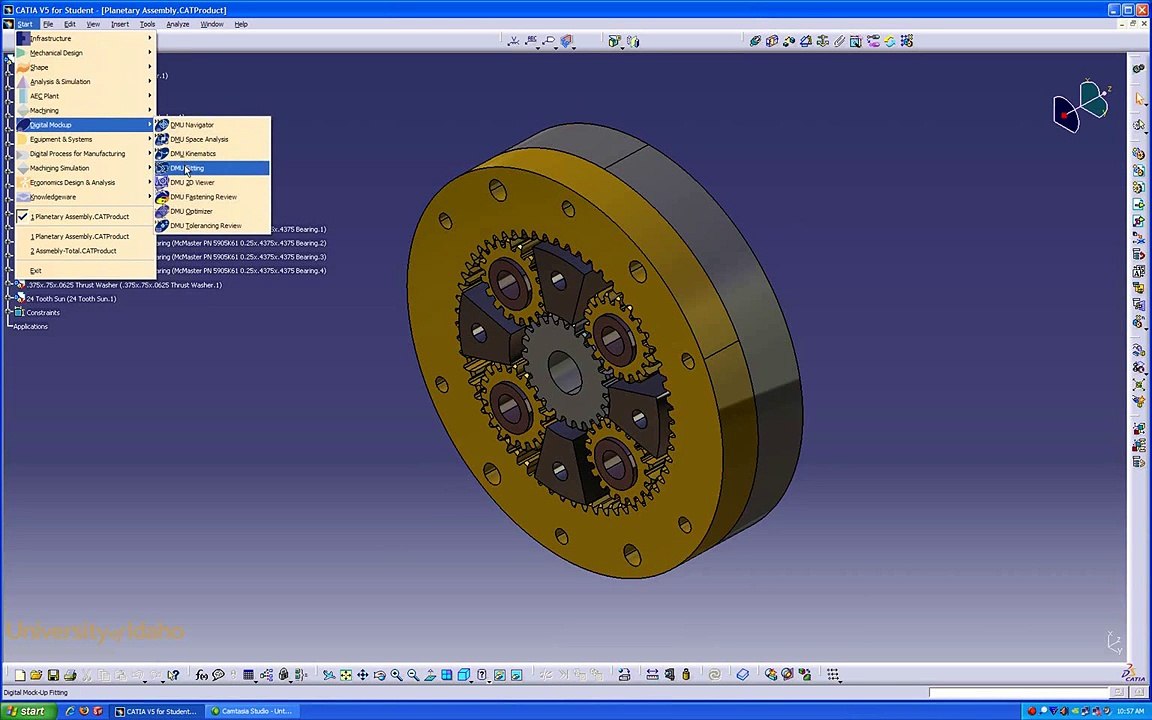Expand Analysis & Simulation submenu
Screen dimensions: 1152x720
point(85,82)
